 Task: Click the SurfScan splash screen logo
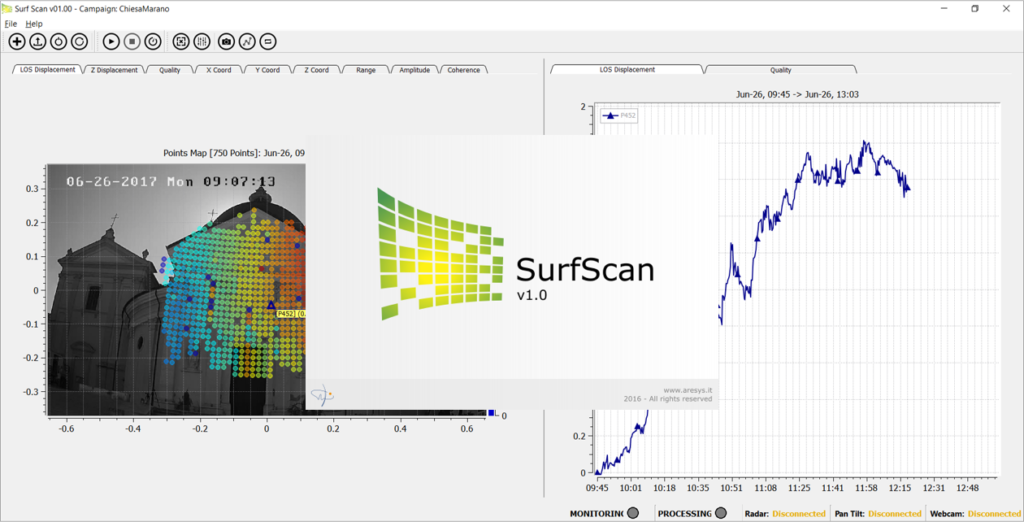point(441,253)
